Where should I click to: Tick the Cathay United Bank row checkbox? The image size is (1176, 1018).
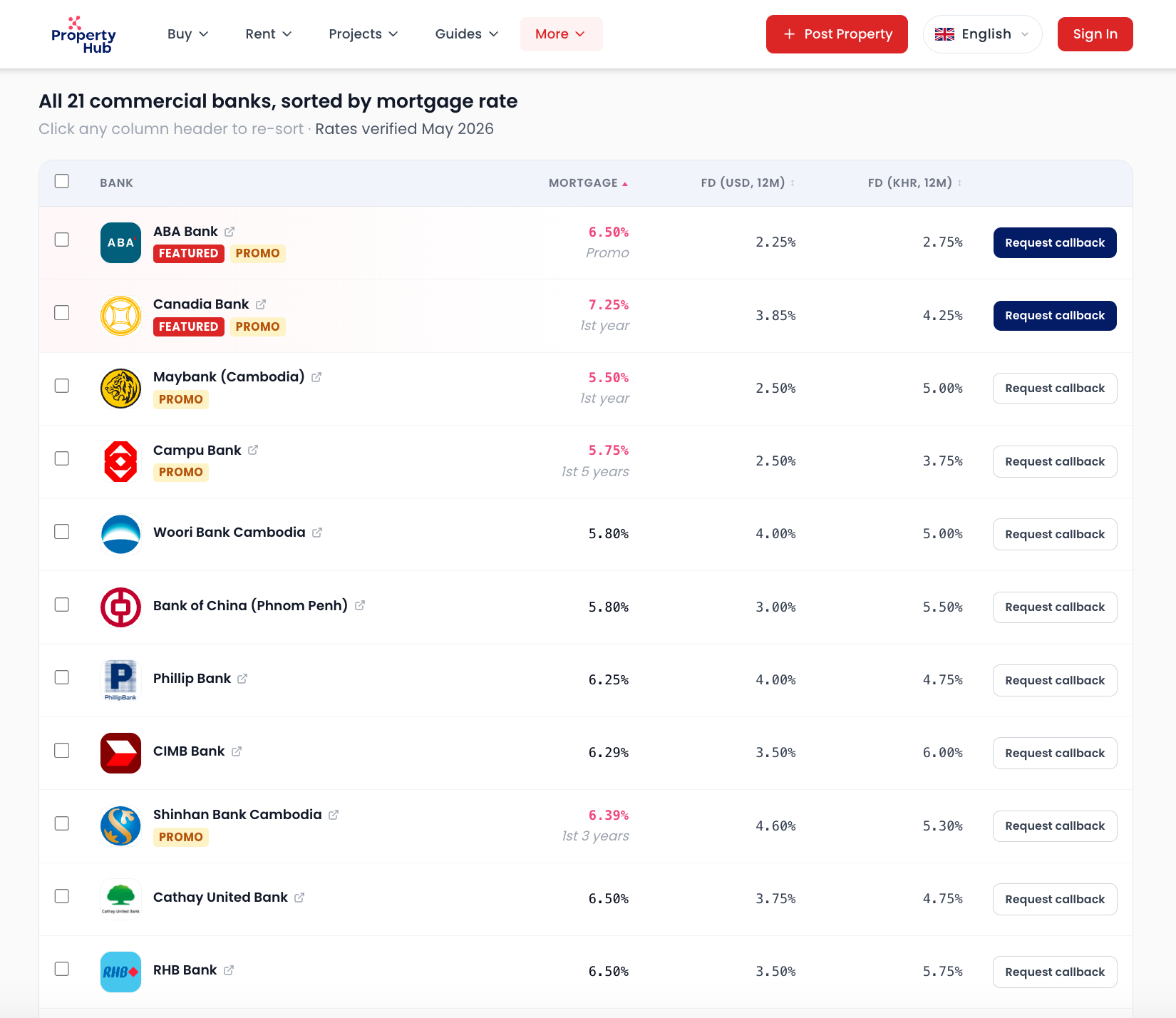[62, 896]
